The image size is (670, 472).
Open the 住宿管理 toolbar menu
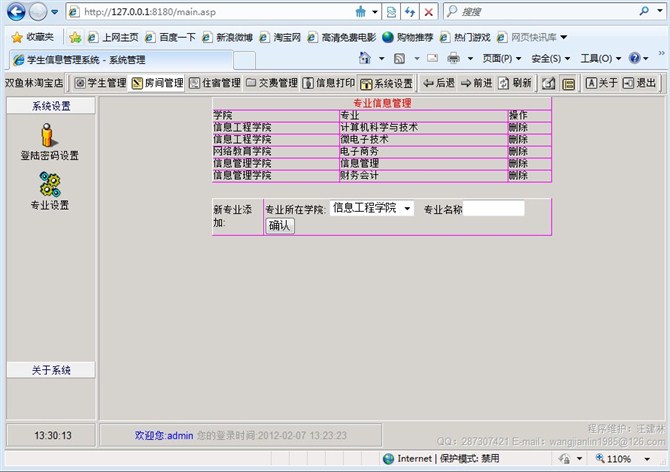click(x=215, y=83)
